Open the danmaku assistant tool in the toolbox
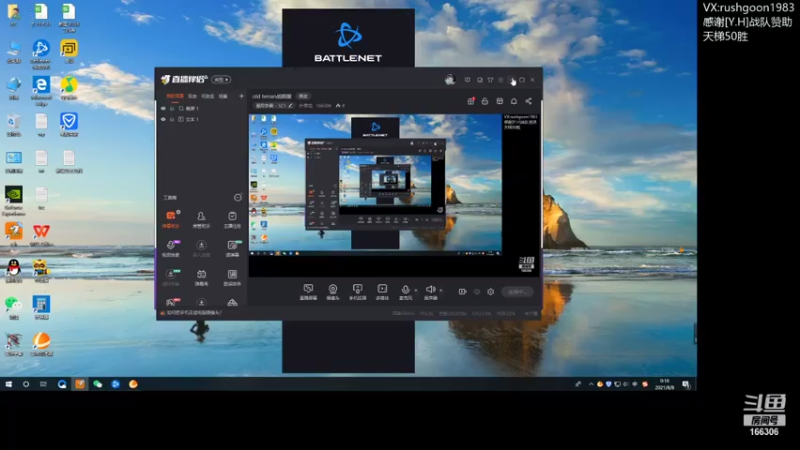The height and width of the screenshot is (450, 800). (170, 219)
